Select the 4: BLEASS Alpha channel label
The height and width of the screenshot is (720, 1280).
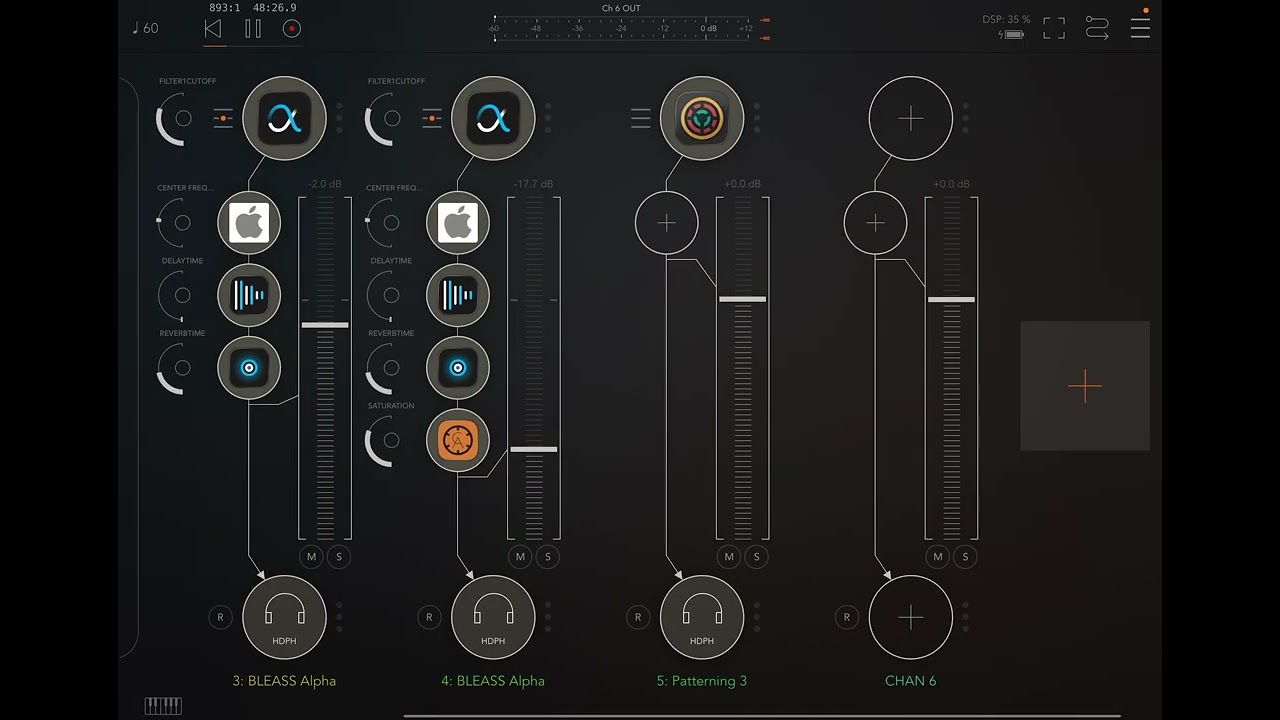click(x=493, y=681)
